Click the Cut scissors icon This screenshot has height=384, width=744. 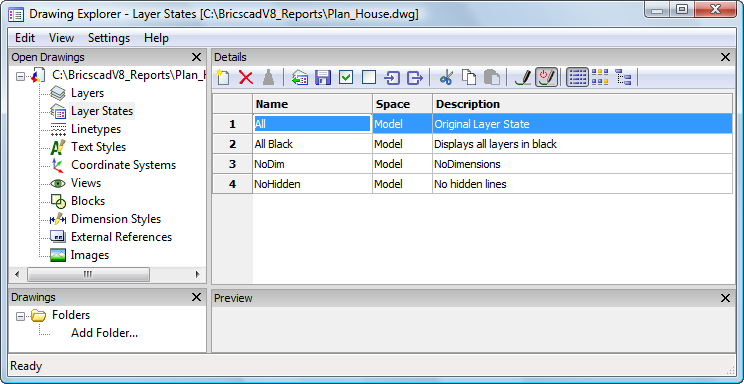446,77
